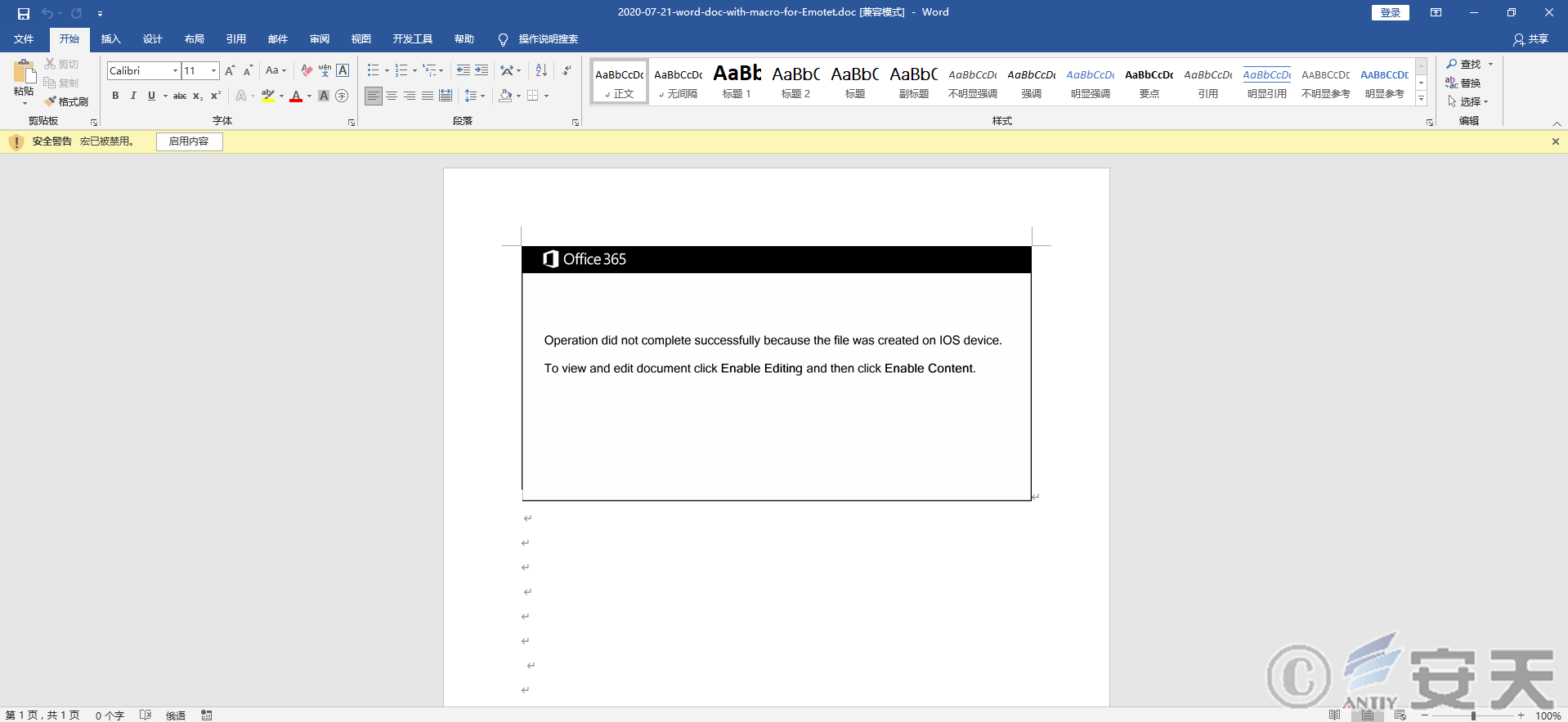Click the Copy (复制) button
The width and height of the screenshot is (1568, 722).
coord(61,83)
